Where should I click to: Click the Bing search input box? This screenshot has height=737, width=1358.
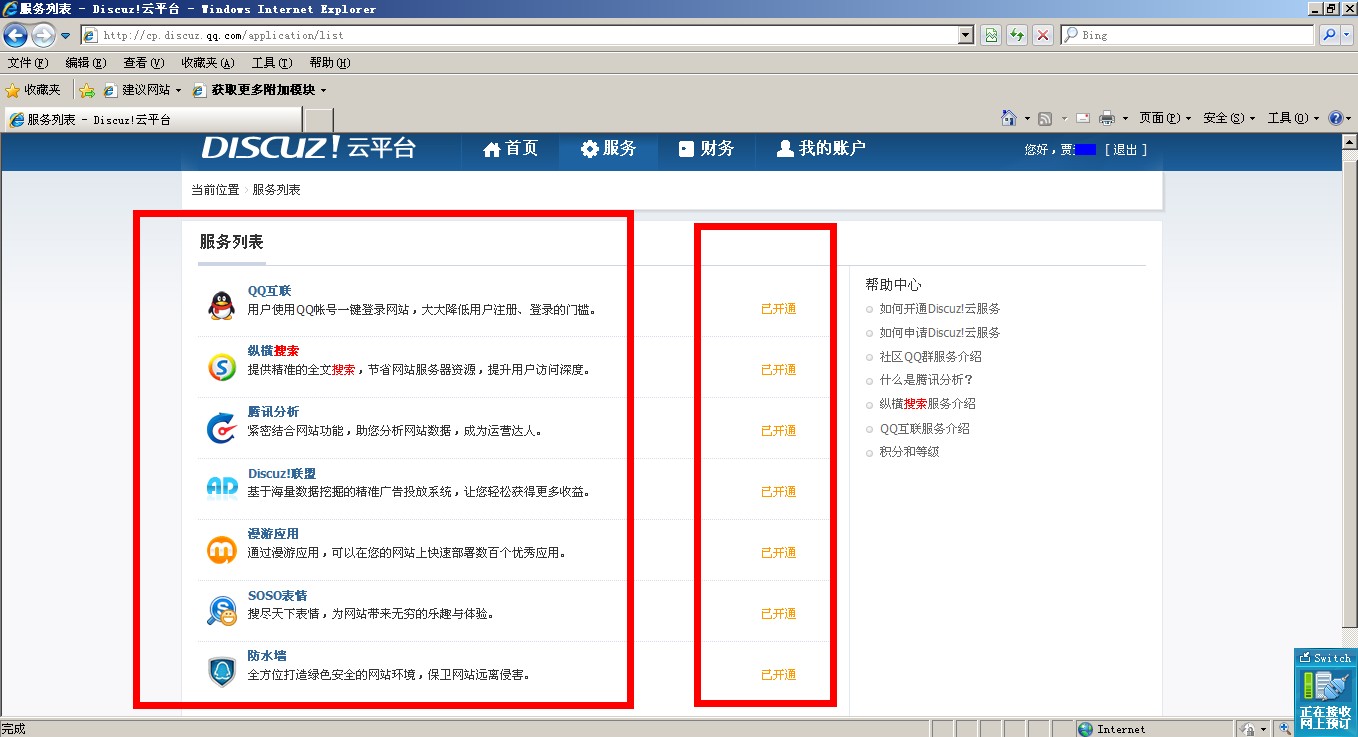tap(1187, 35)
